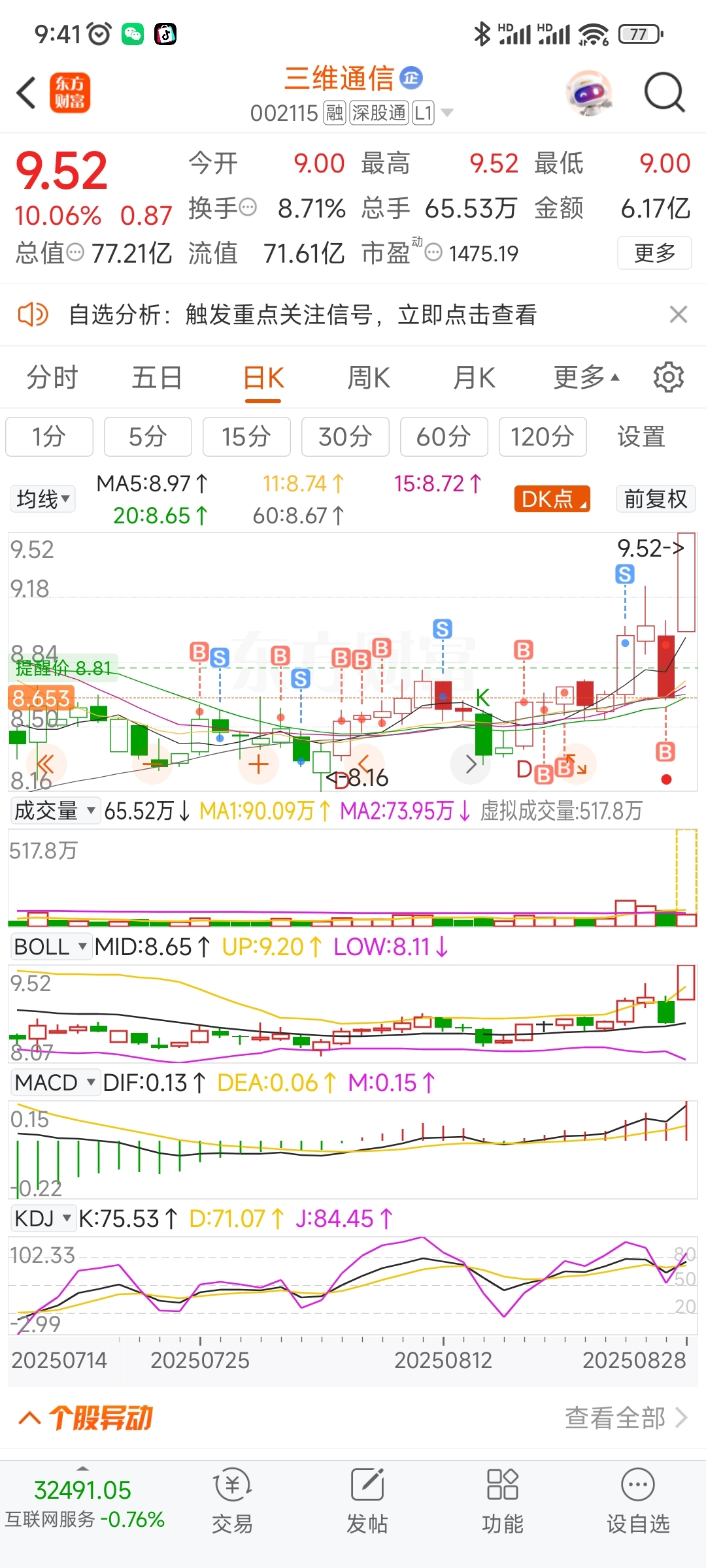Switch to the 月K tab
Image resolution: width=706 pixels, height=1568 pixels.
pos(475,378)
